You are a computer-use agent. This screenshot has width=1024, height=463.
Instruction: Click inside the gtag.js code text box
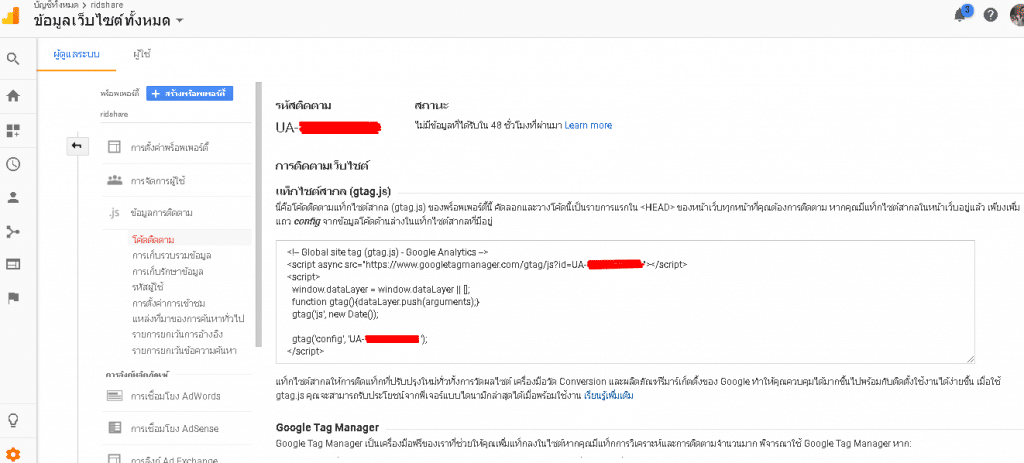click(x=625, y=301)
